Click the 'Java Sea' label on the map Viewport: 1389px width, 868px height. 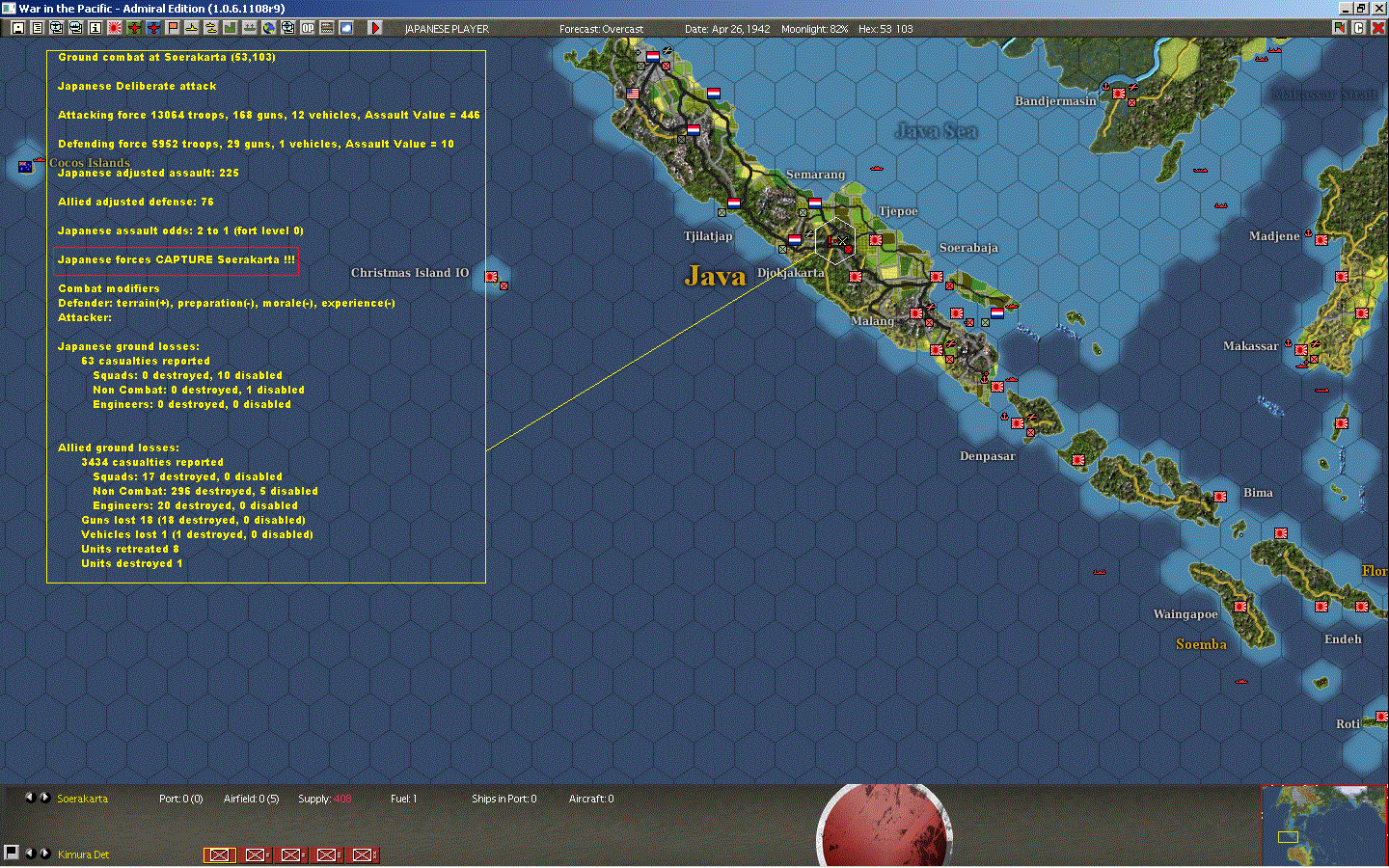click(937, 131)
